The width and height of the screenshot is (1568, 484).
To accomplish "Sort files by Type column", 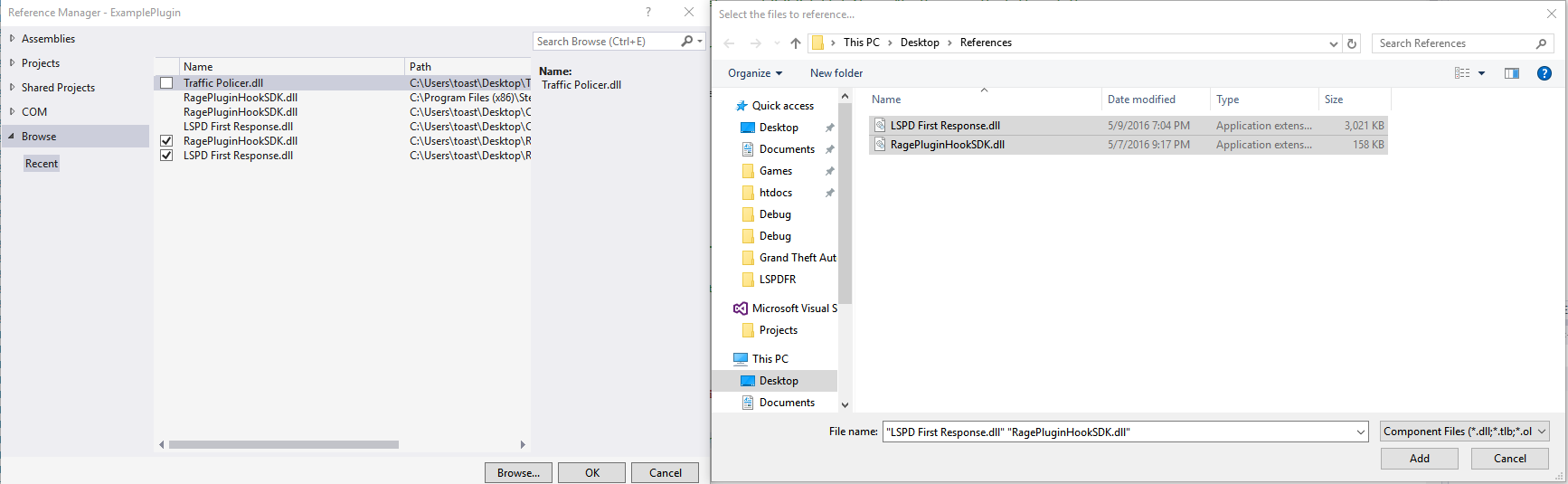I will pos(1264,100).
